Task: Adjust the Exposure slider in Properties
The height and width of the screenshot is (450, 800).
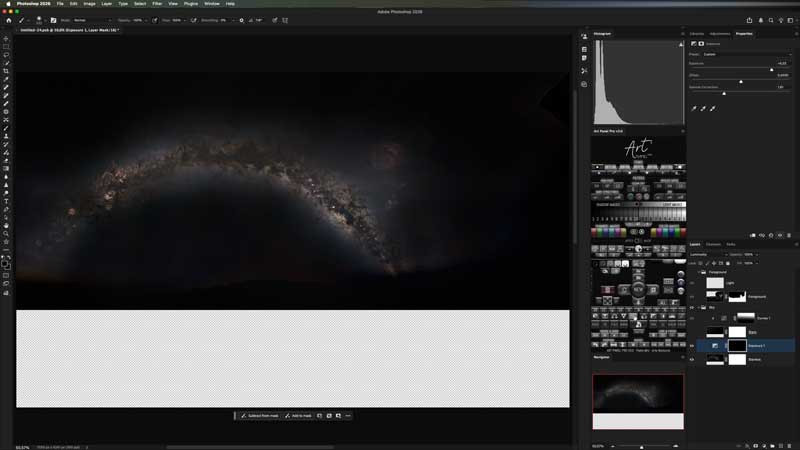Action: click(771, 69)
